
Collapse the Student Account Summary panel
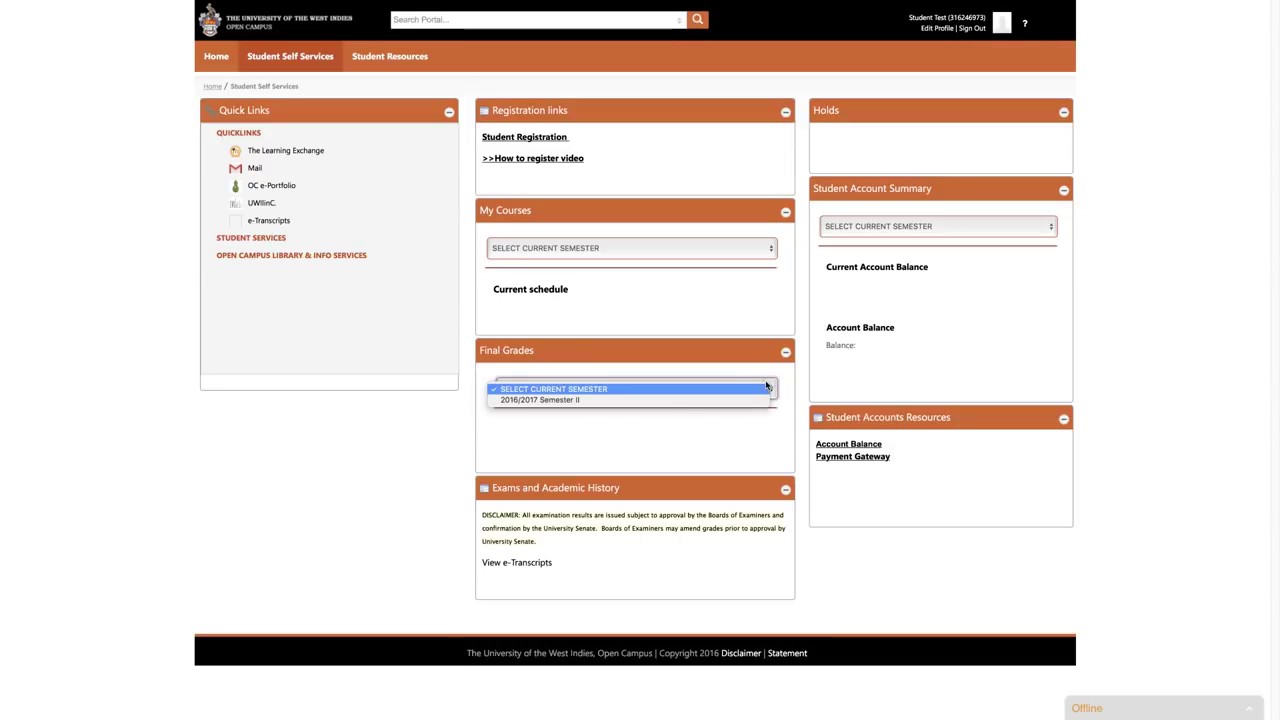coord(1063,190)
